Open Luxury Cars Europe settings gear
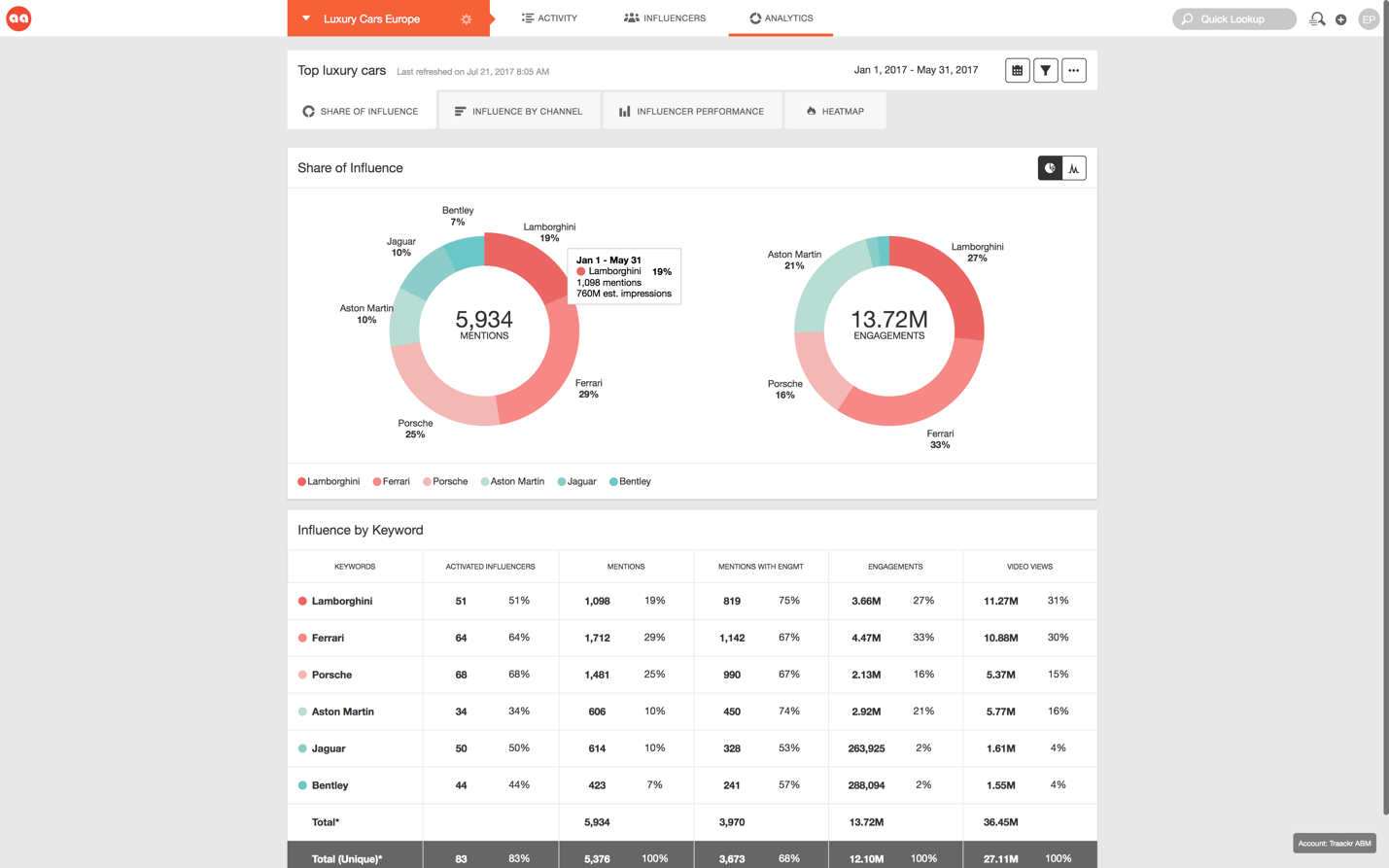 [x=467, y=19]
